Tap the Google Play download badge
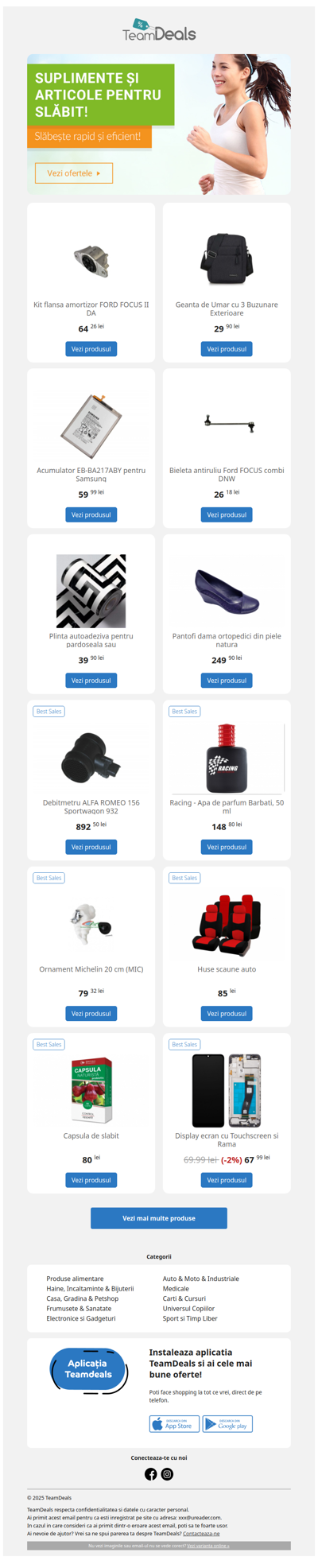Viewport: 318px width, 1568px height. 227,1424
